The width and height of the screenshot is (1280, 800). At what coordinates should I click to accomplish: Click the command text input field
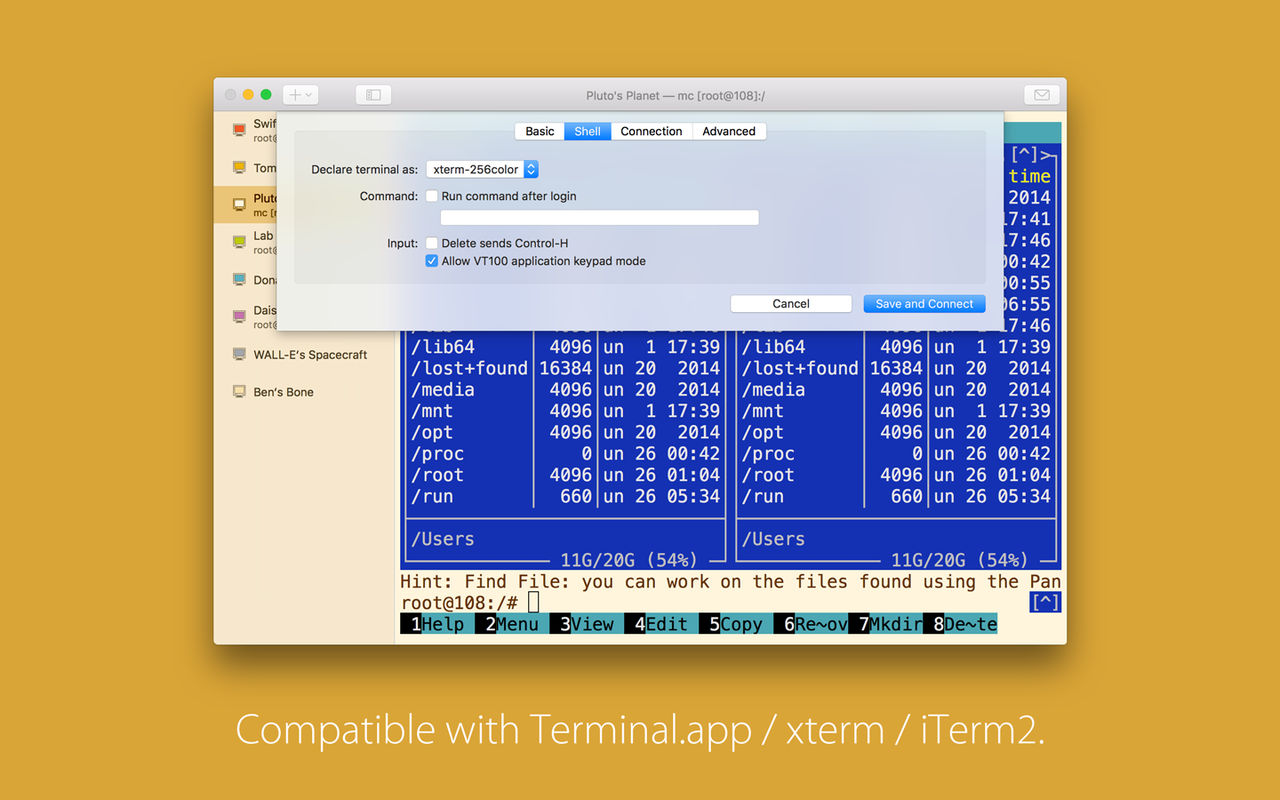coord(600,218)
